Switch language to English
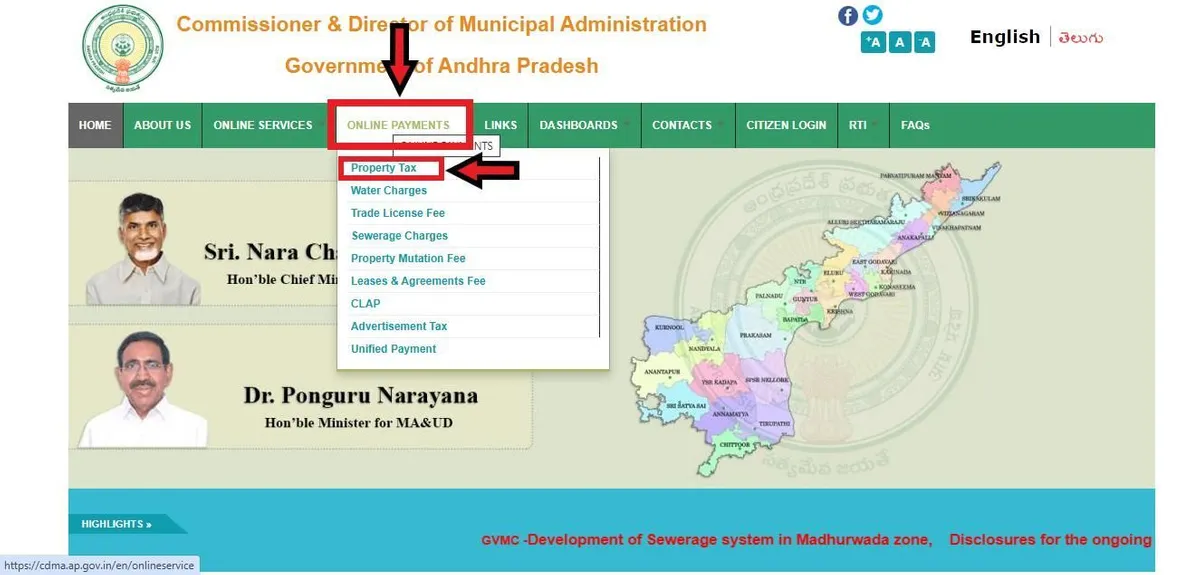Viewport: 1200px width, 575px height. (1005, 37)
